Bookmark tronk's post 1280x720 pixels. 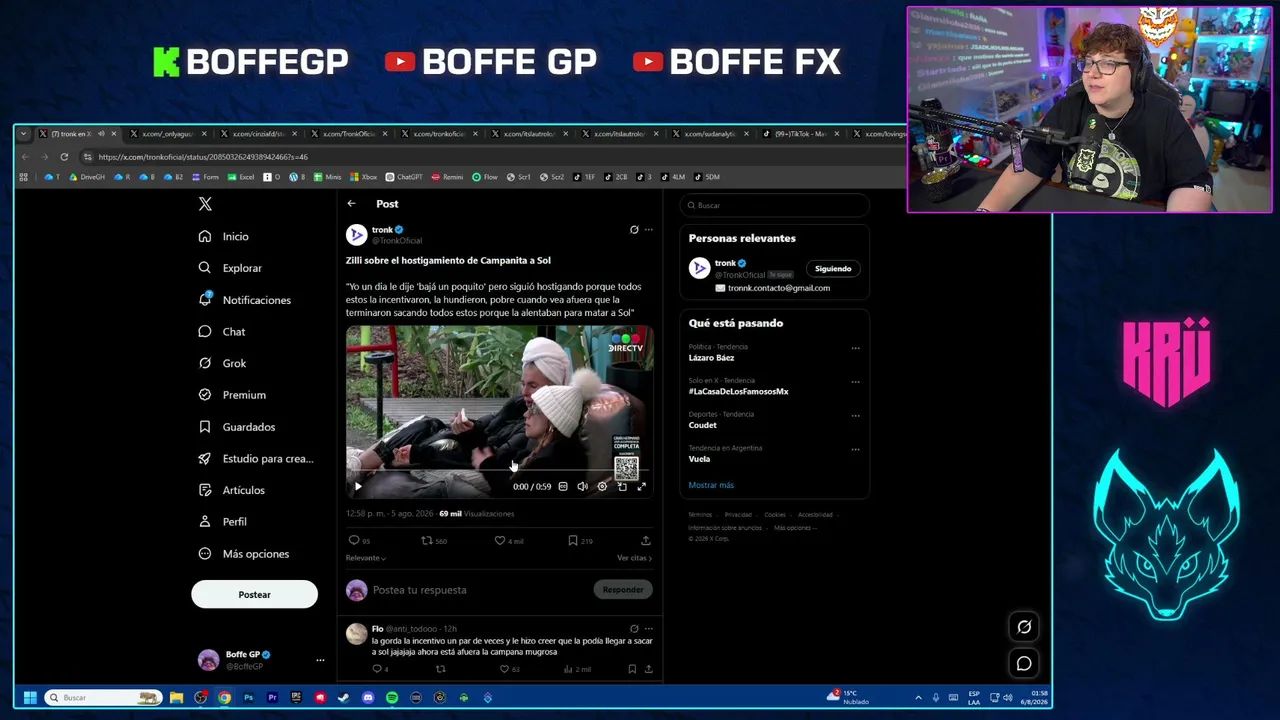click(x=573, y=541)
